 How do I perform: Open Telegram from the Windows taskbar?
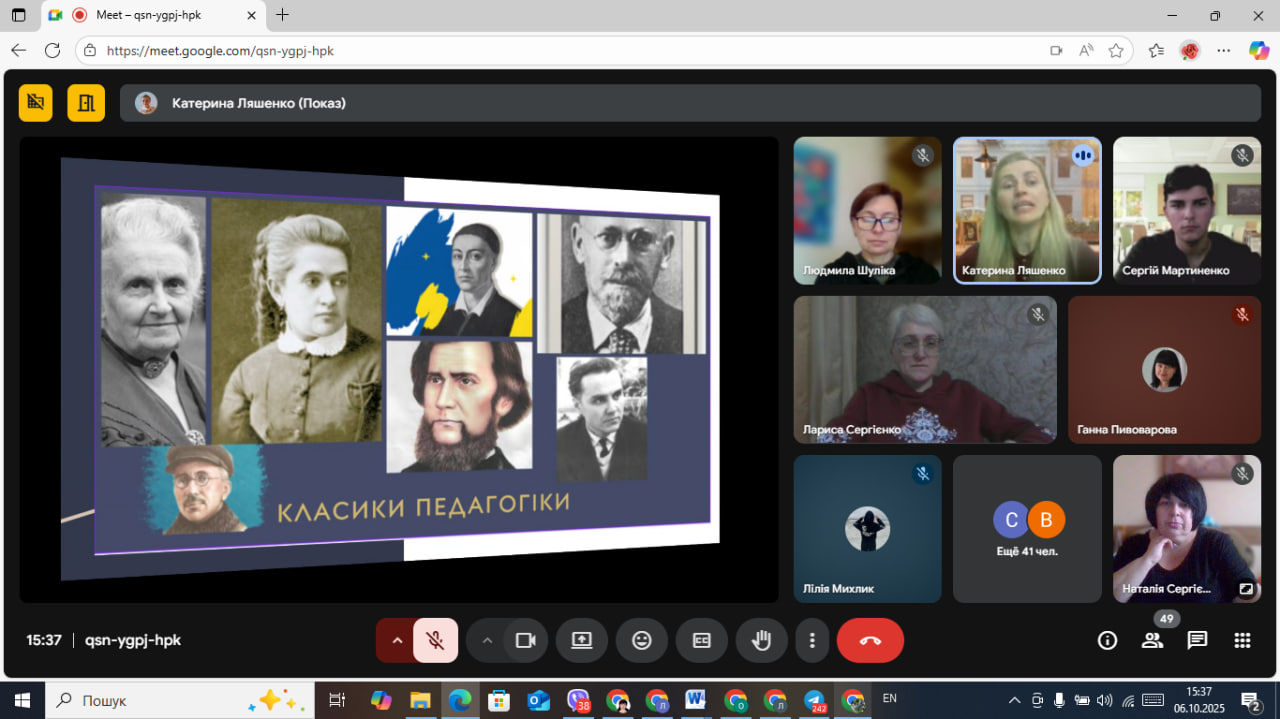point(815,700)
